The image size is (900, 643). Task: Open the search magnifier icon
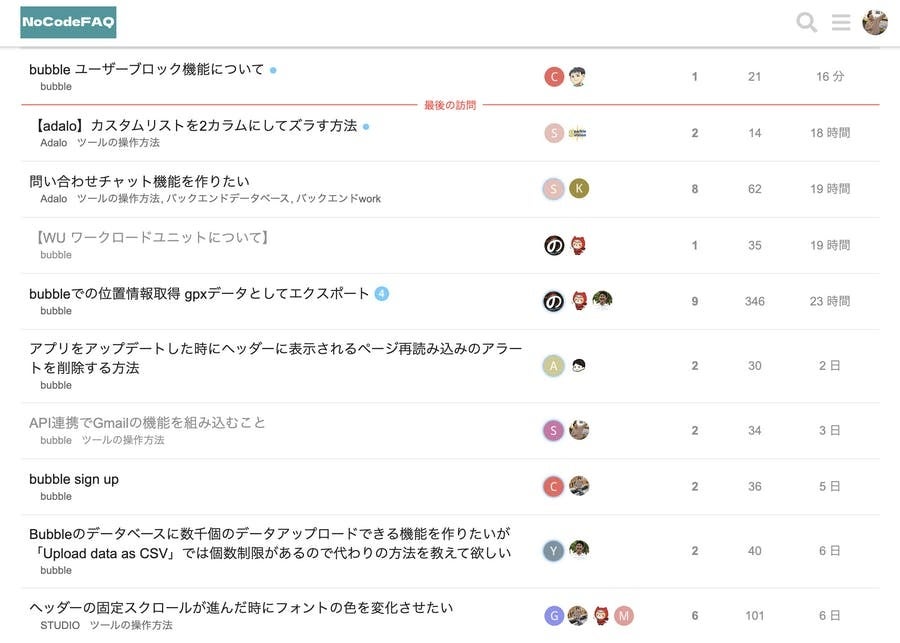pos(806,22)
